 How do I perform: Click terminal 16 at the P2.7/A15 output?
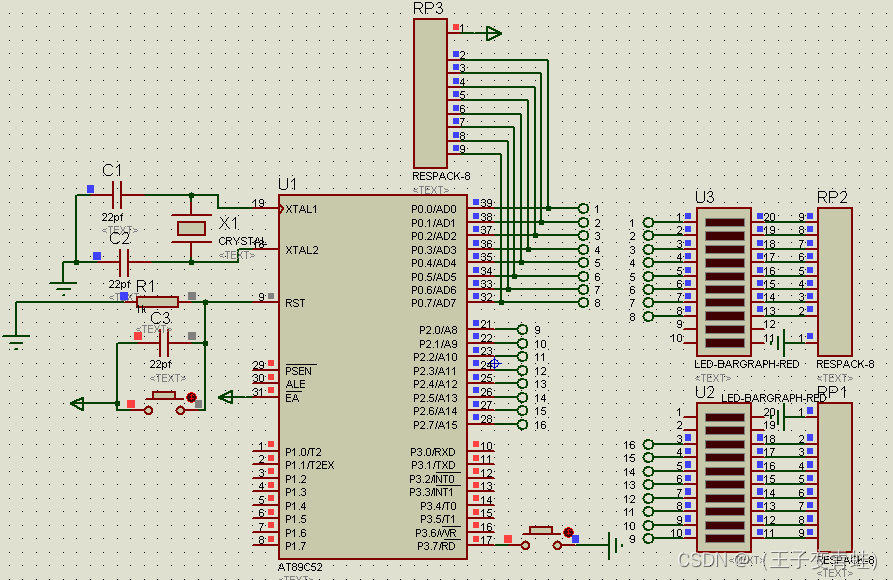[522, 424]
